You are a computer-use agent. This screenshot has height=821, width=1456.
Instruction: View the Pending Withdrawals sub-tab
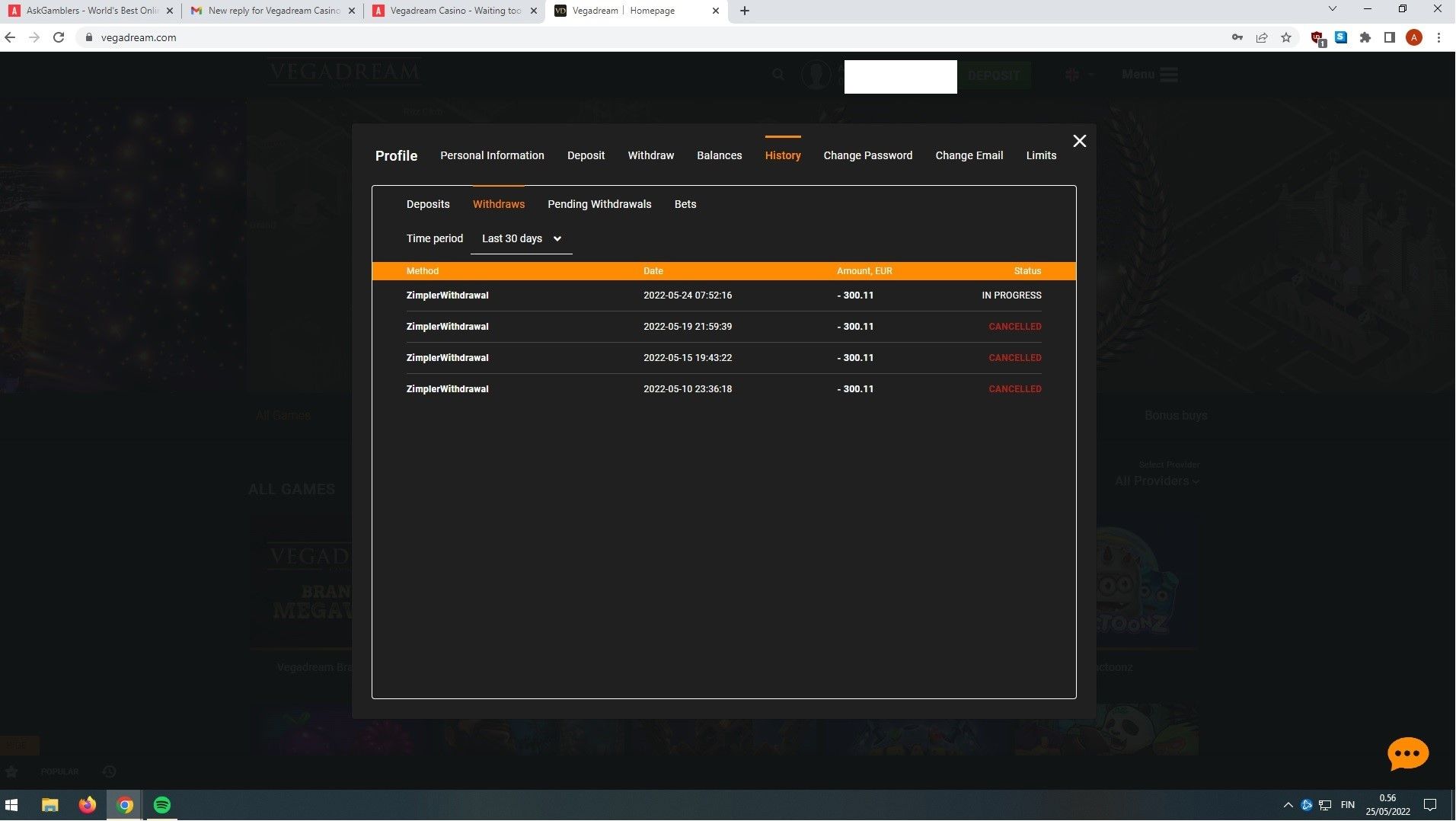599,204
